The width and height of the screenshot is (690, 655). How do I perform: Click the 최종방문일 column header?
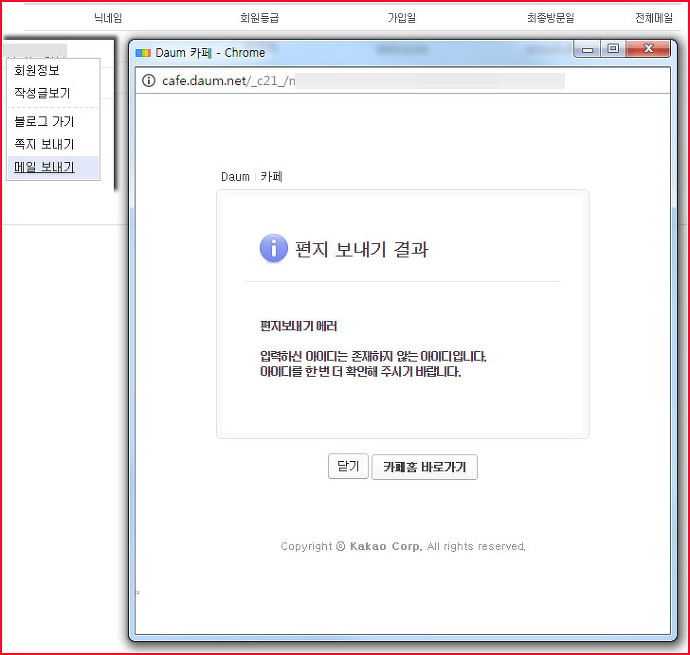click(551, 18)
